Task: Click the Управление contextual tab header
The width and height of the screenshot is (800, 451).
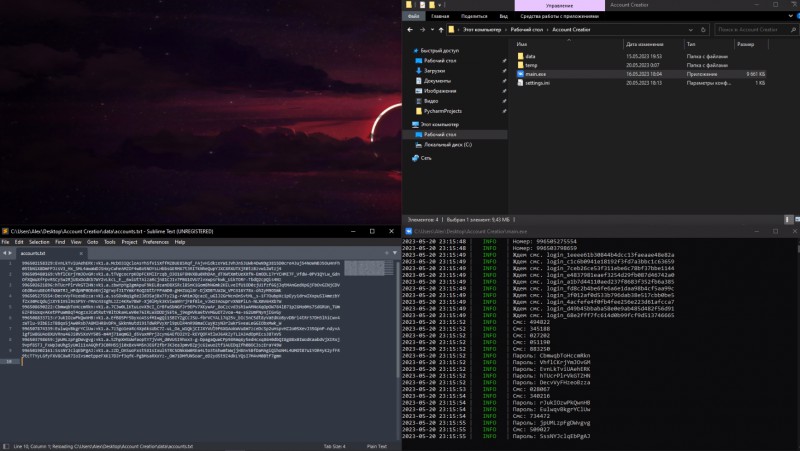Action: (560, 5)
